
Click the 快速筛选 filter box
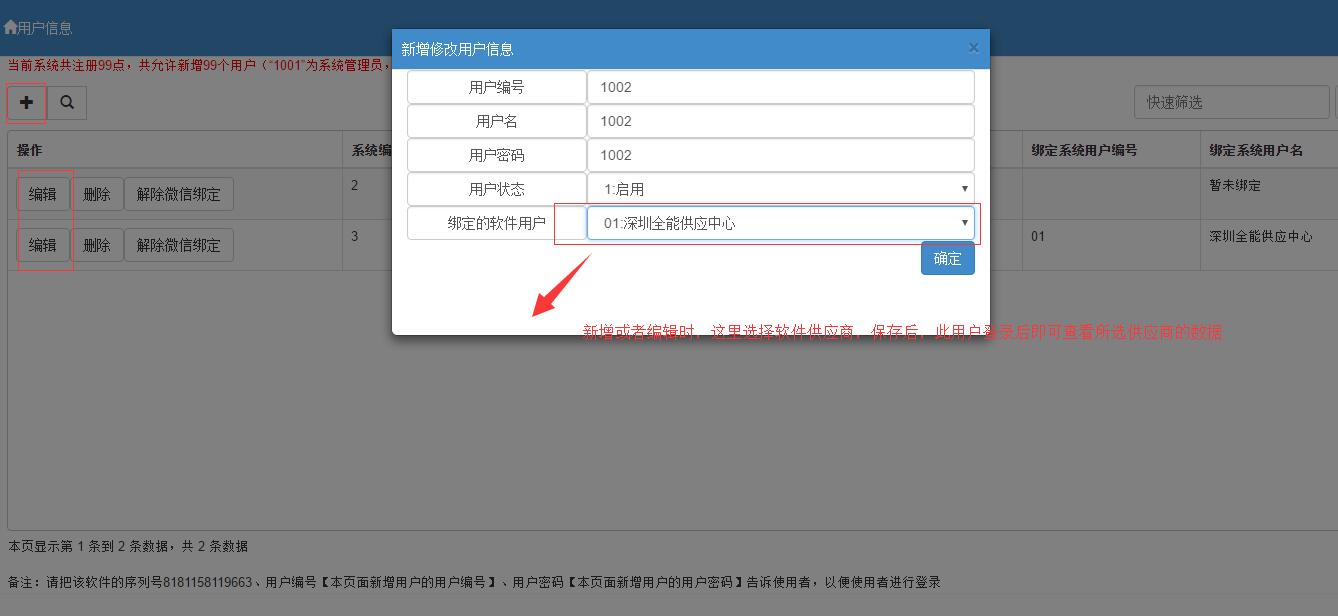(1230, 102)
